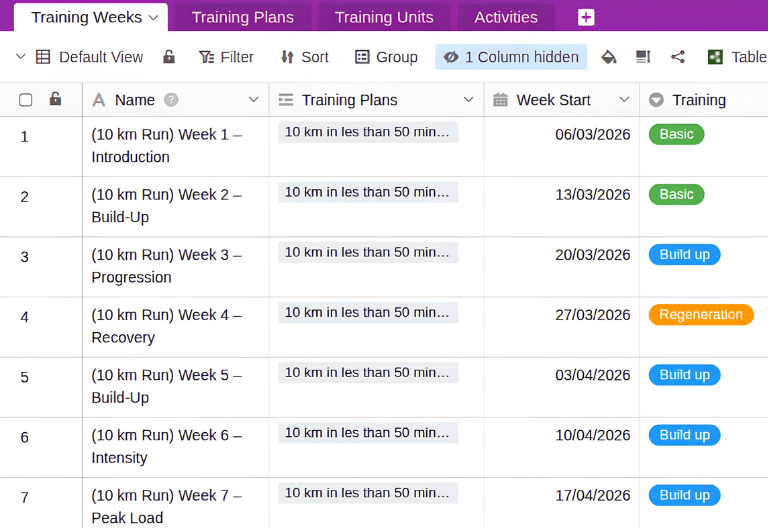Click the Build up tag in row 7
The width and height of the screenshot is (768, 528).
click(x=684, y=495)
